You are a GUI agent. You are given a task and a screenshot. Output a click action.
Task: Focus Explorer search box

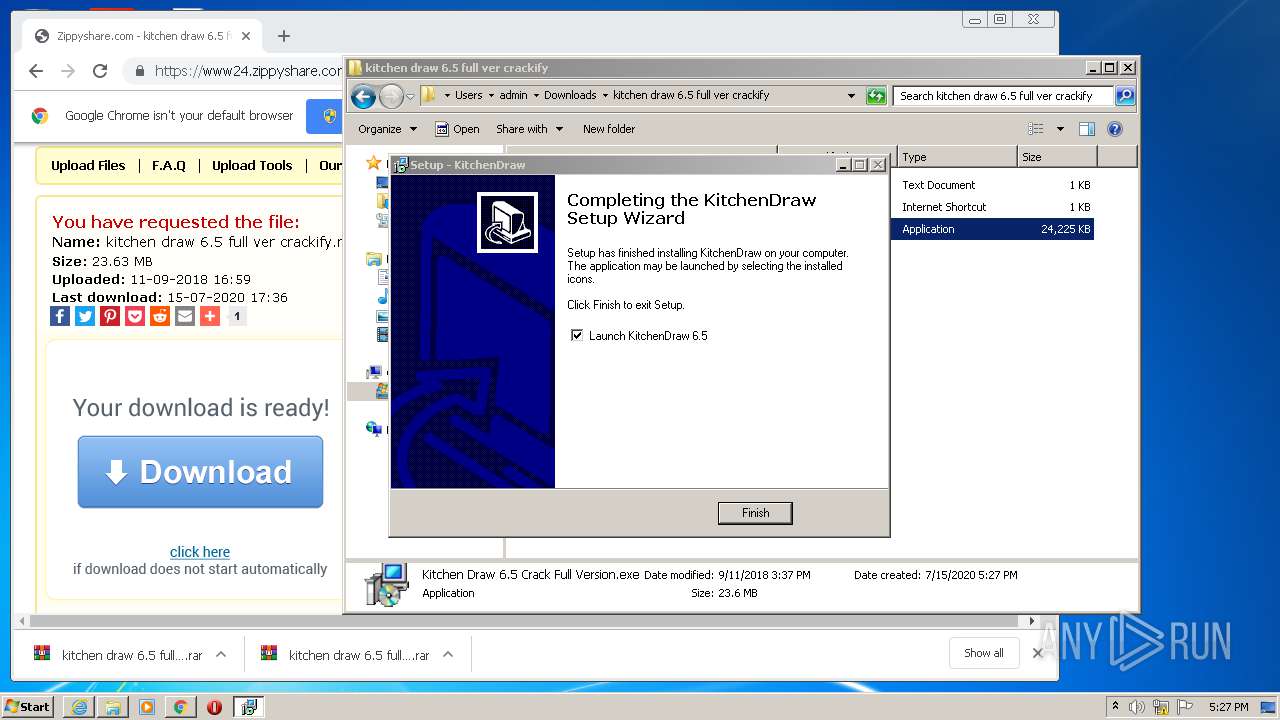[x=1003, y=96]
